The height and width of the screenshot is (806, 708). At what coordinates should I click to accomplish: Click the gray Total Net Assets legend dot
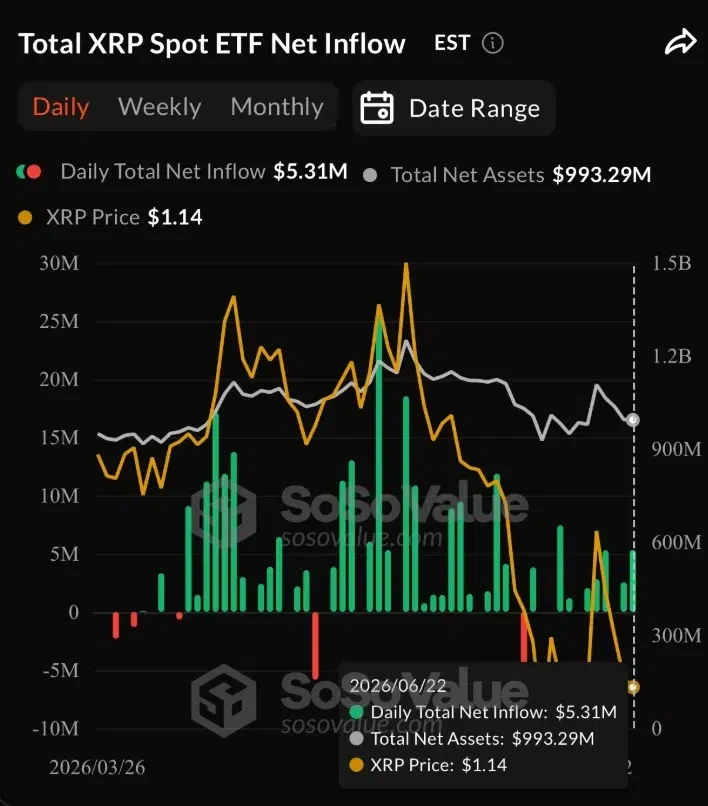370,175
